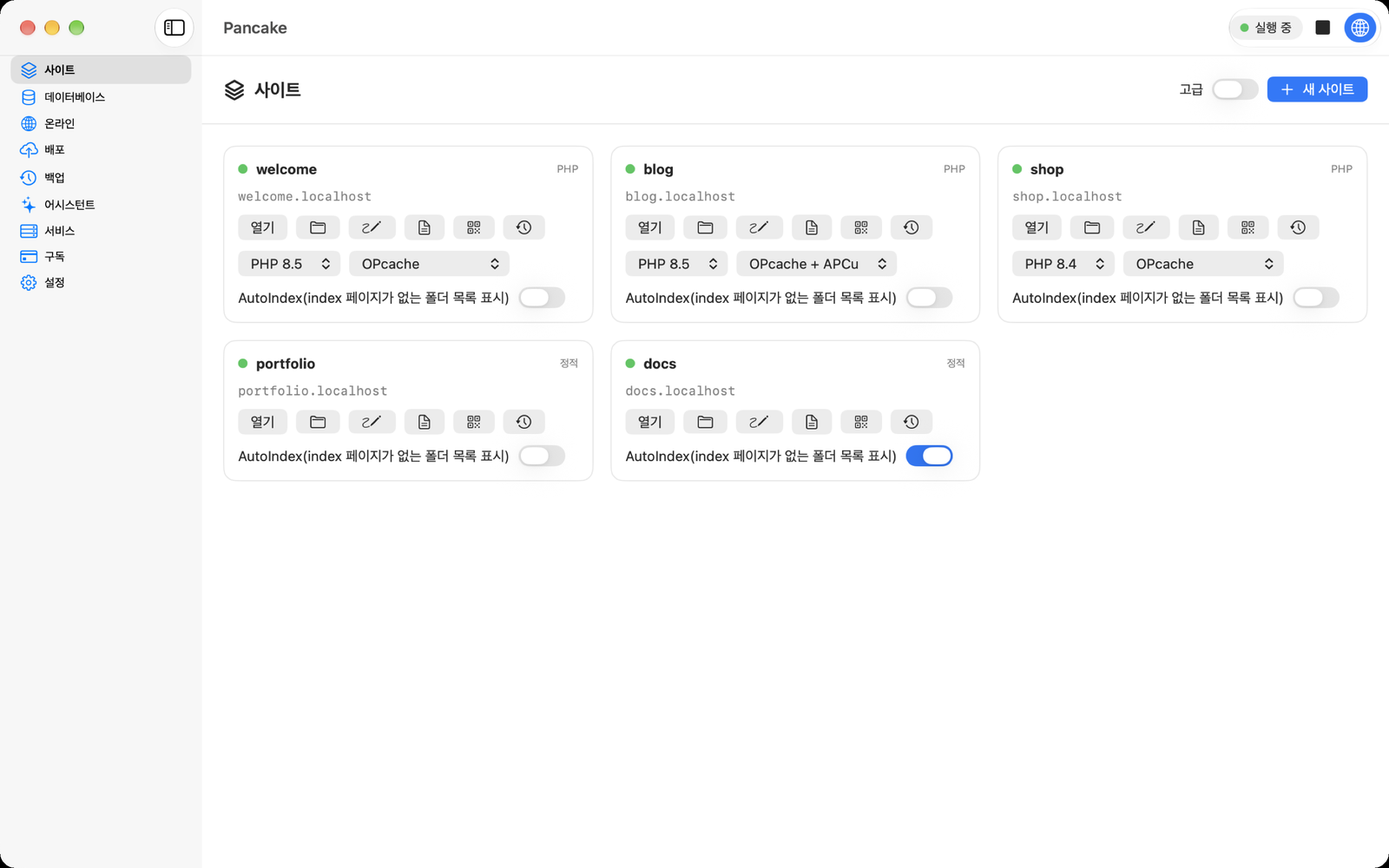The height and width of the screenshot is (868, 1389).
Task: Open history for docs site
Action: pos(912,422)
